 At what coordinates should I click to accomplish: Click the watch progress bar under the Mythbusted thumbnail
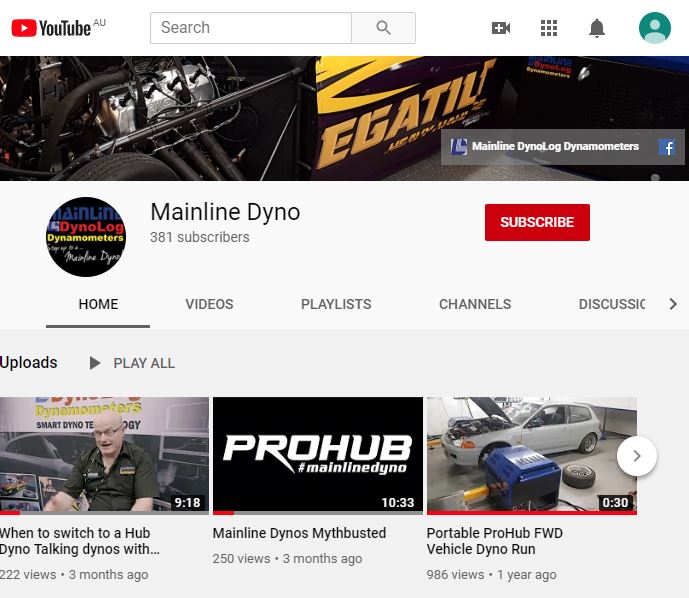(318, 512)
